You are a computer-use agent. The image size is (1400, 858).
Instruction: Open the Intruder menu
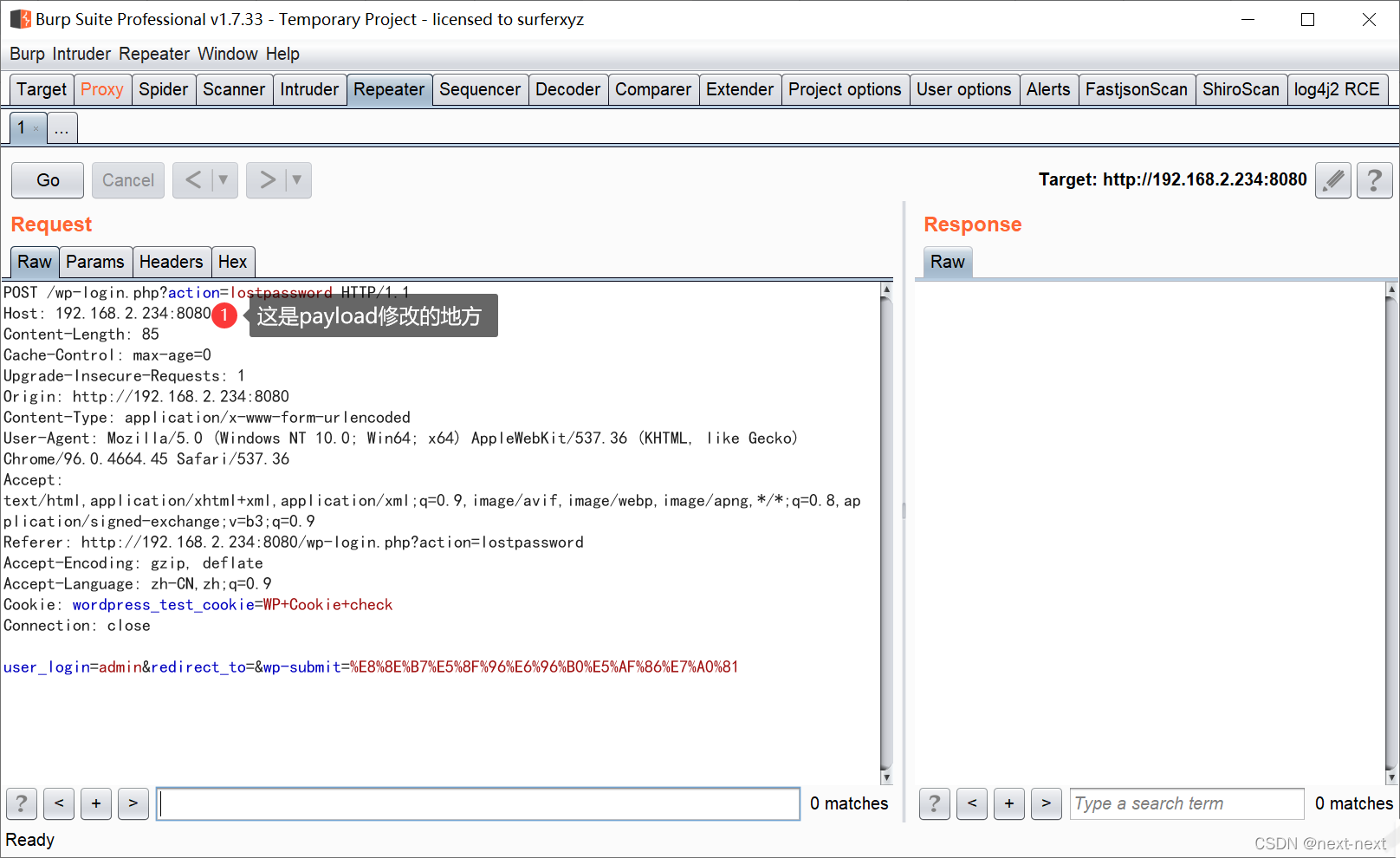(81, 54)
